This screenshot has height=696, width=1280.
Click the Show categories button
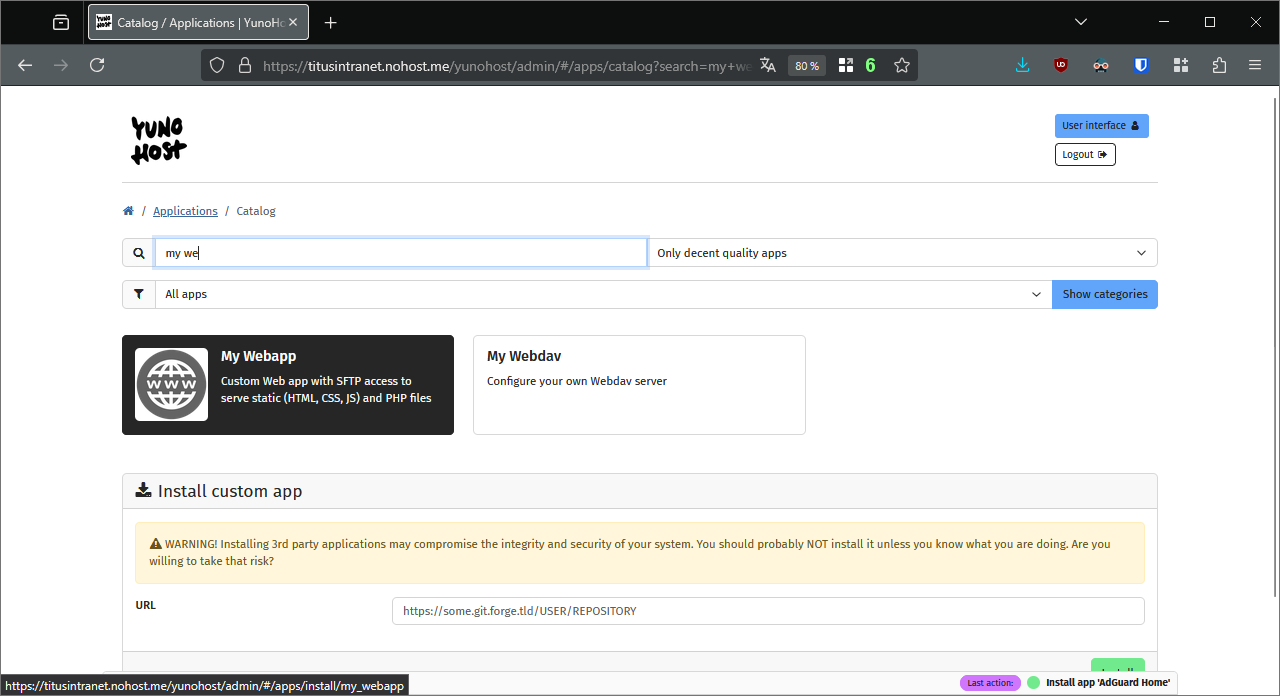[1104, 294]
